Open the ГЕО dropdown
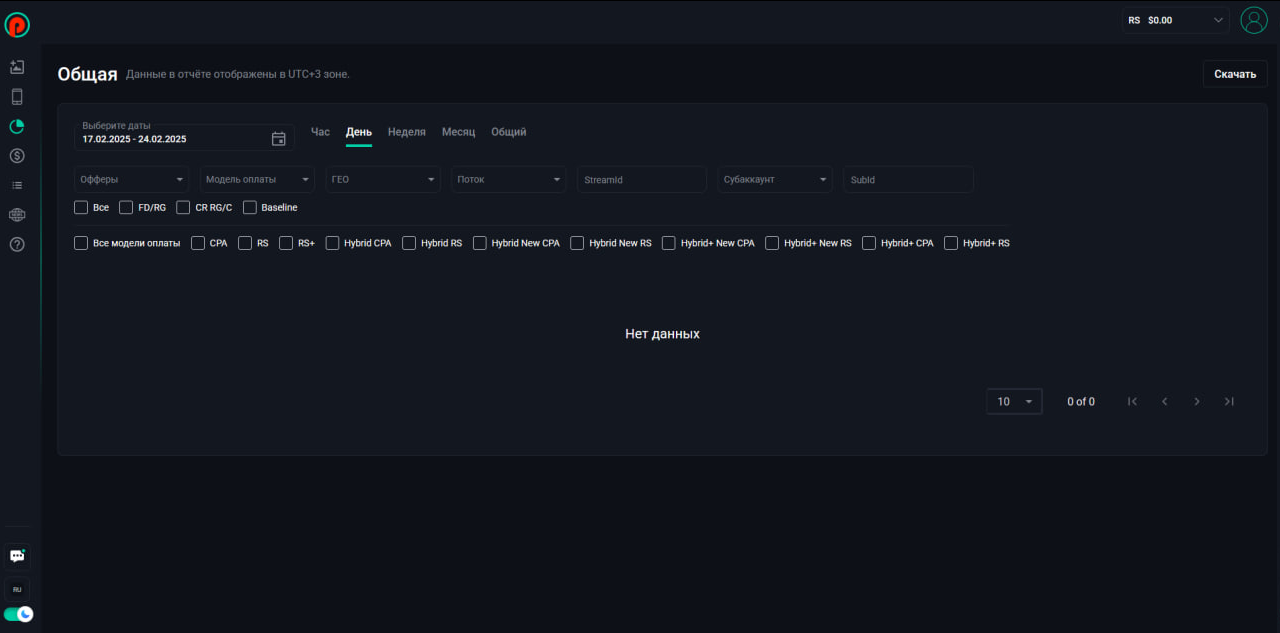The width and height of the screenshot is (1280, 633). tap(383, 180)
